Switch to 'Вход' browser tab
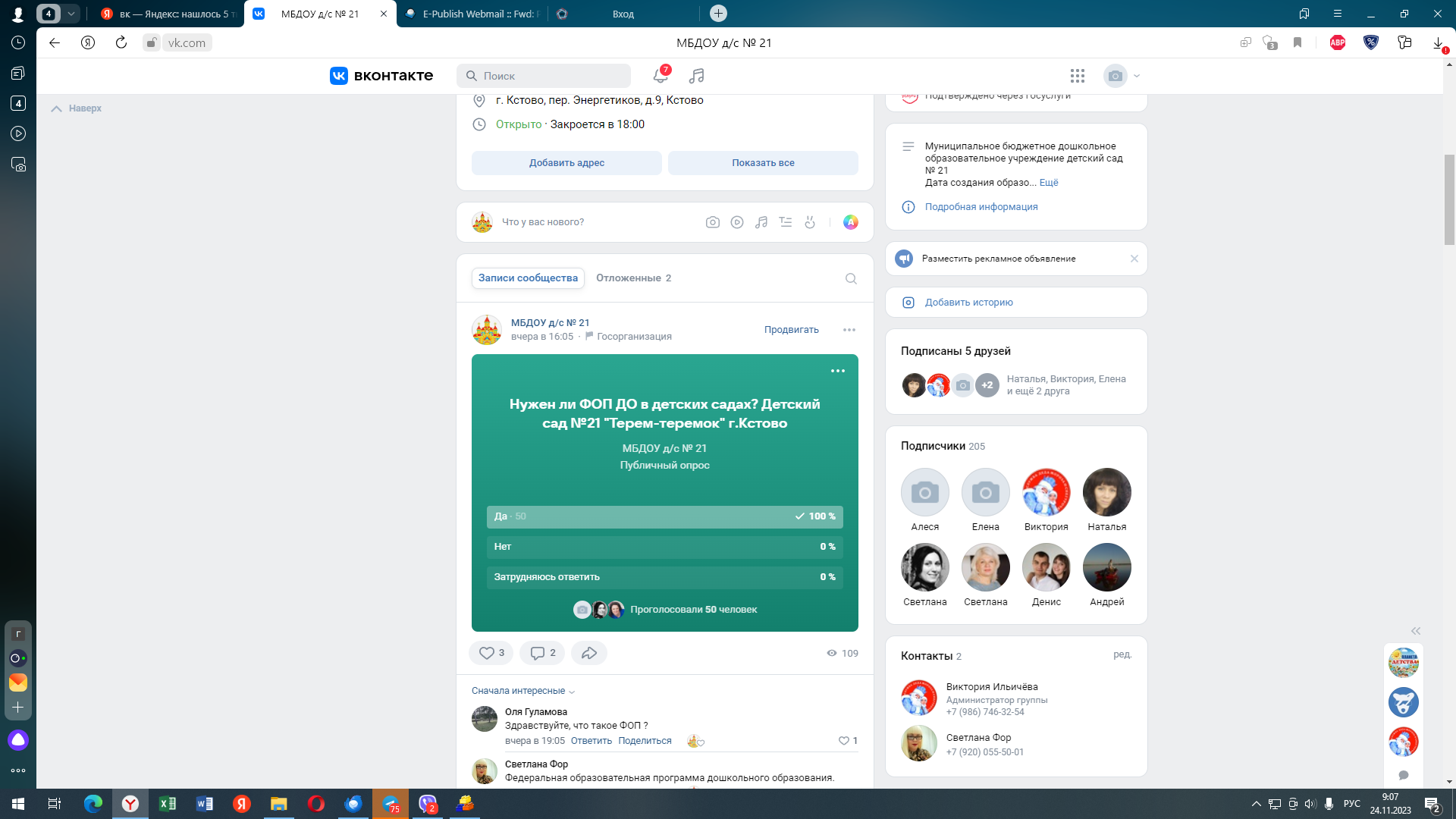 (623, 14)
